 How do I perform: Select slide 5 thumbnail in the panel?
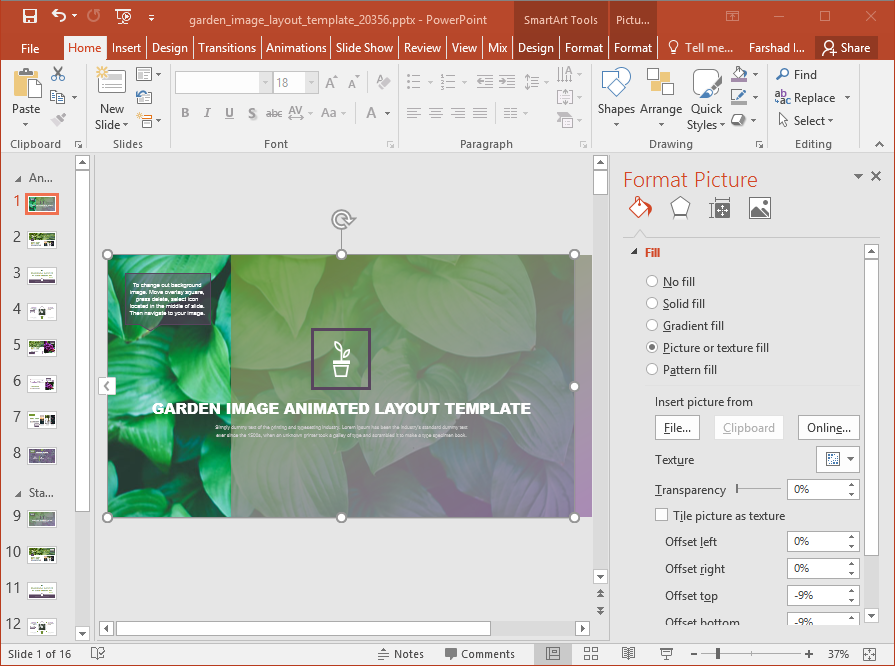42,347
